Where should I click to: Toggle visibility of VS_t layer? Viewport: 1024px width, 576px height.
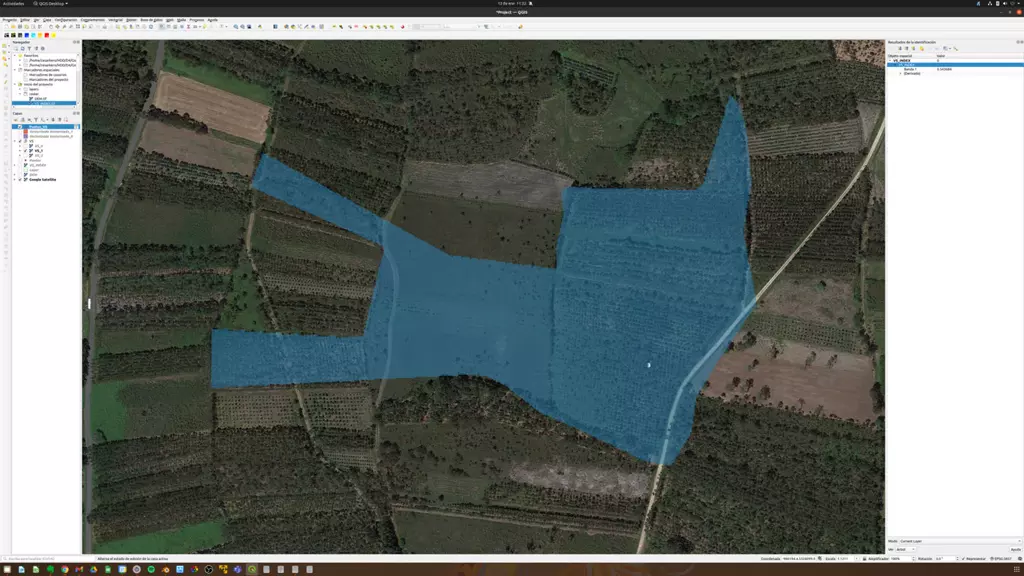coord(25,151)
